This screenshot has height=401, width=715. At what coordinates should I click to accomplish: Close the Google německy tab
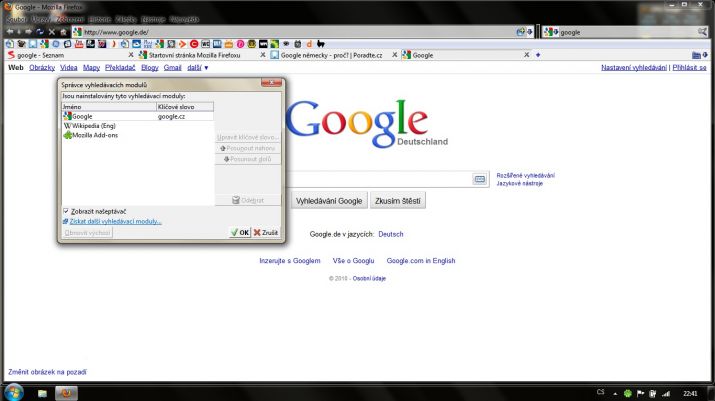pos(394,55)
